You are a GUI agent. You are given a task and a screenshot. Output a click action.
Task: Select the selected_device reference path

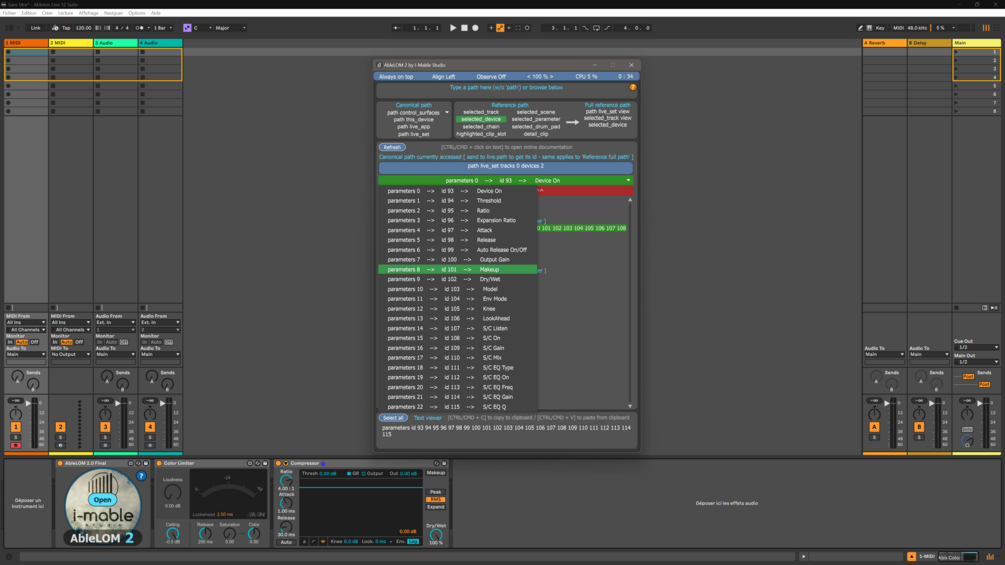(x=481, y=119)
